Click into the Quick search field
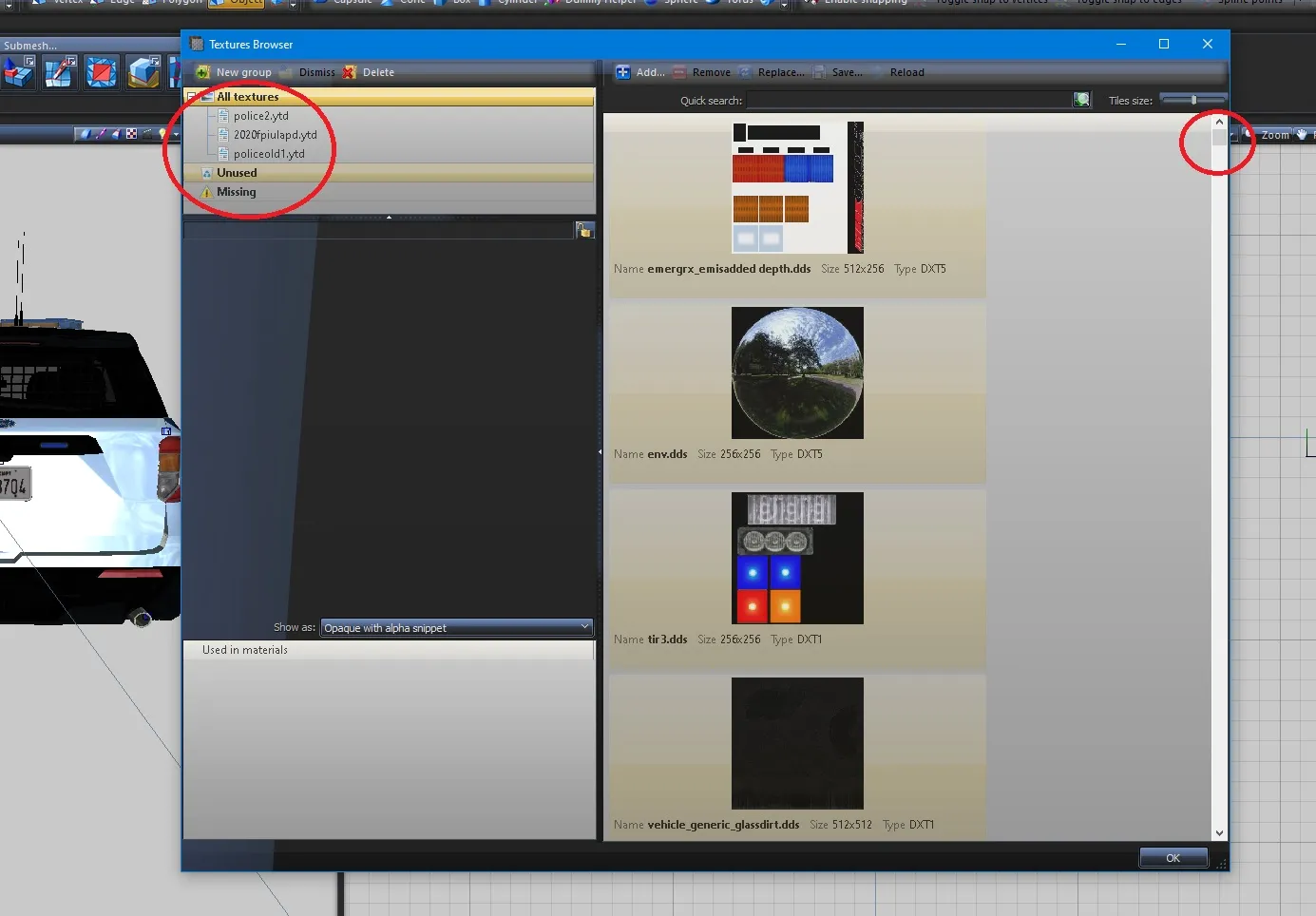The height and width of the screenshot is (916, 1316). coord(908,100)
